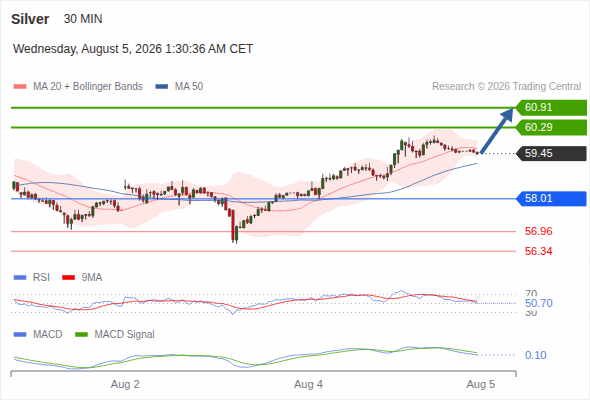Click the Research © 2026 Trading Central credit

(x=506, y=87)
